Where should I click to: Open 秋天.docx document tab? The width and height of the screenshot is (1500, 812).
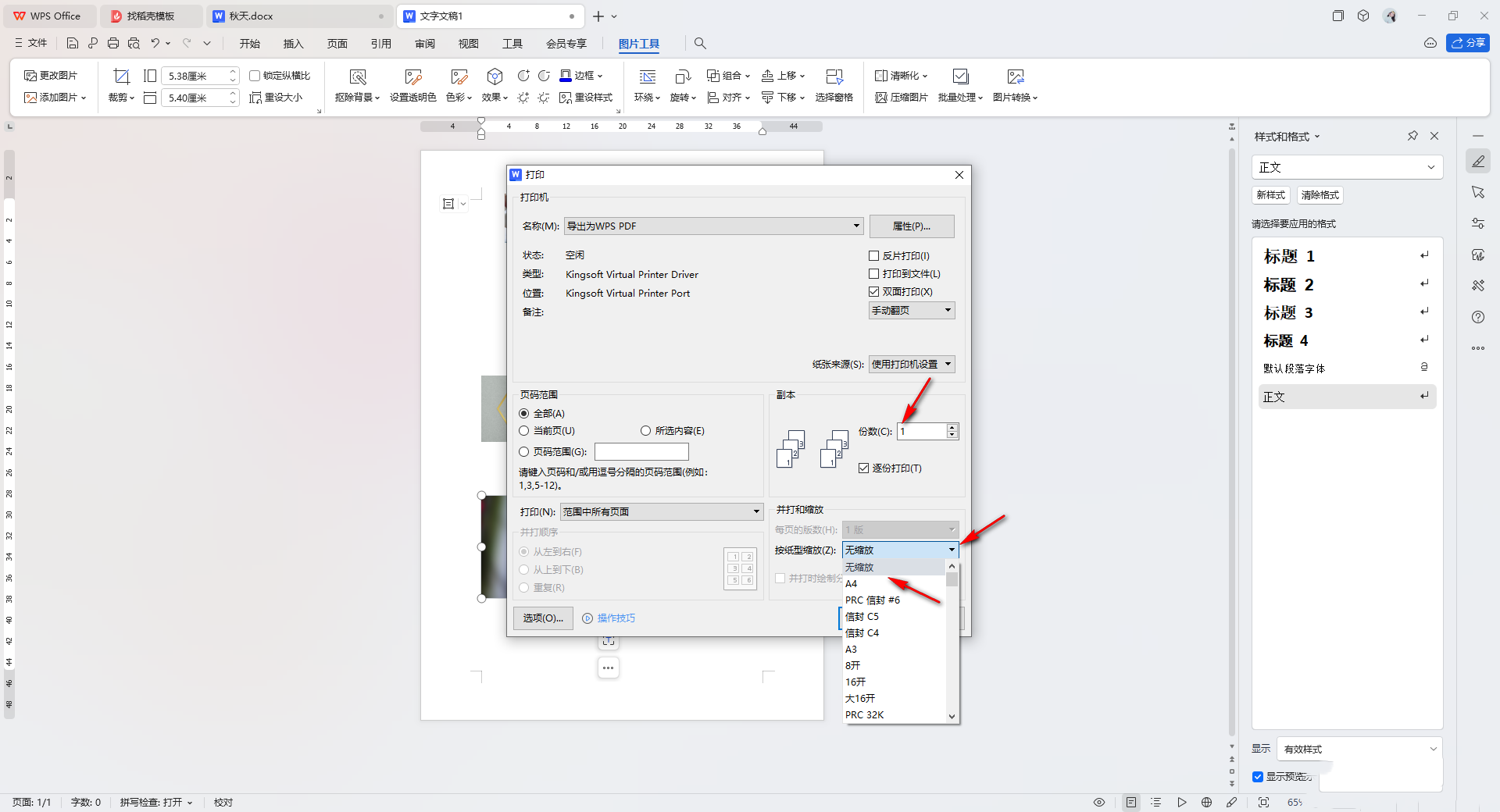click(298, 16)
